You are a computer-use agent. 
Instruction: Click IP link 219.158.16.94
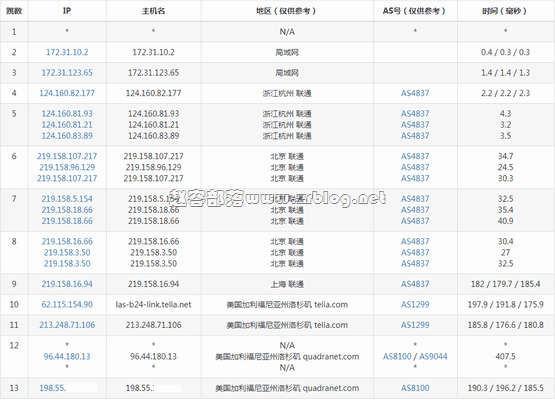pos(67,284)
